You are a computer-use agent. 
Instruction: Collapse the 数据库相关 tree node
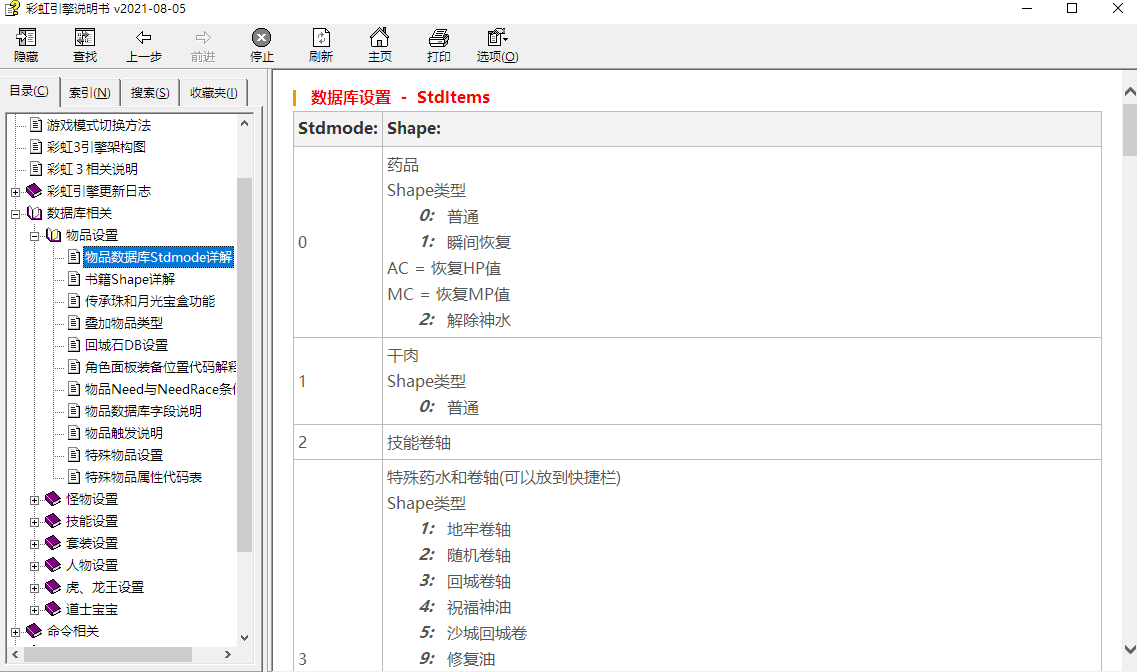click(16, 213)
